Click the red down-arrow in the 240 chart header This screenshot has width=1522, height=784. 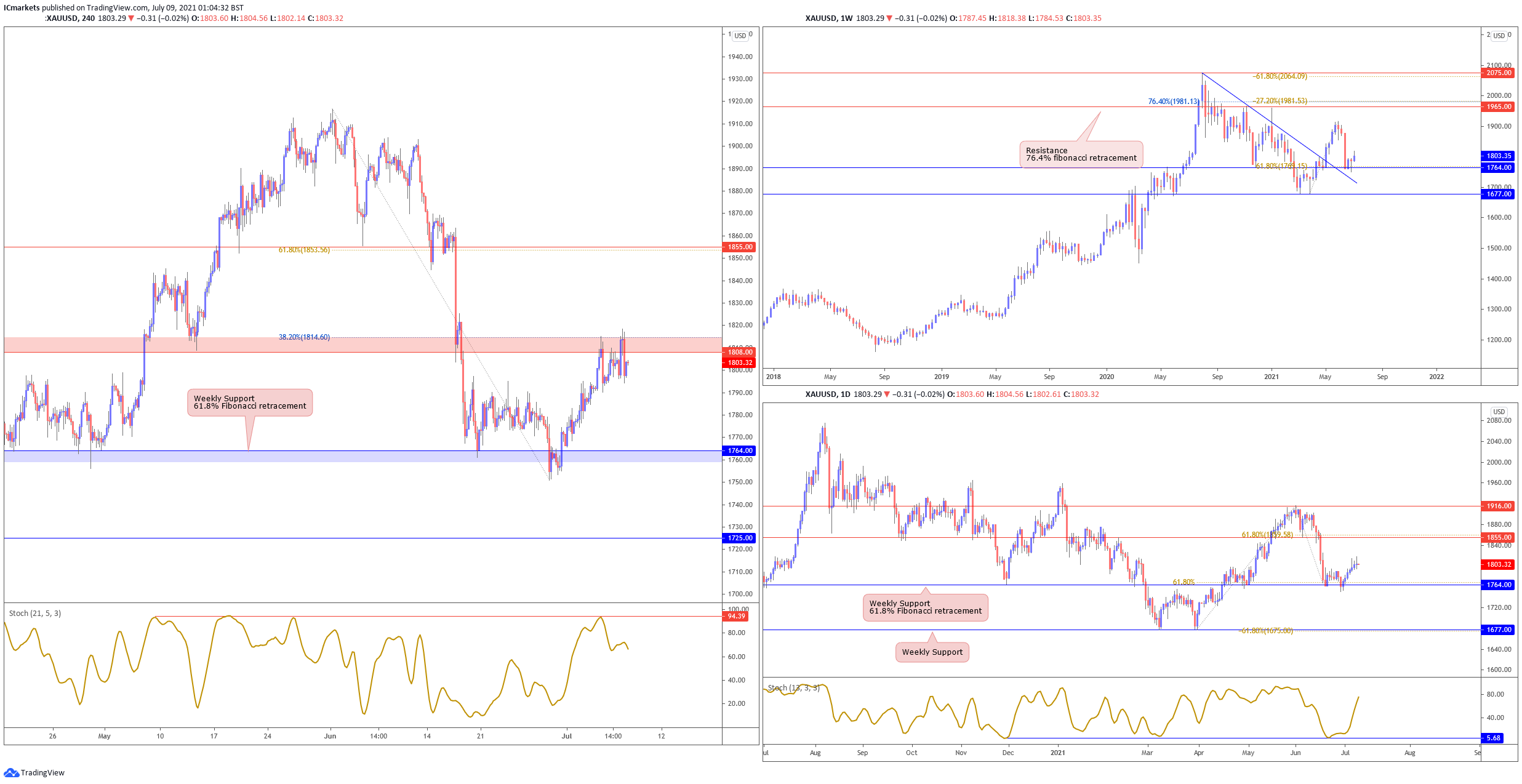coord(131,18)
